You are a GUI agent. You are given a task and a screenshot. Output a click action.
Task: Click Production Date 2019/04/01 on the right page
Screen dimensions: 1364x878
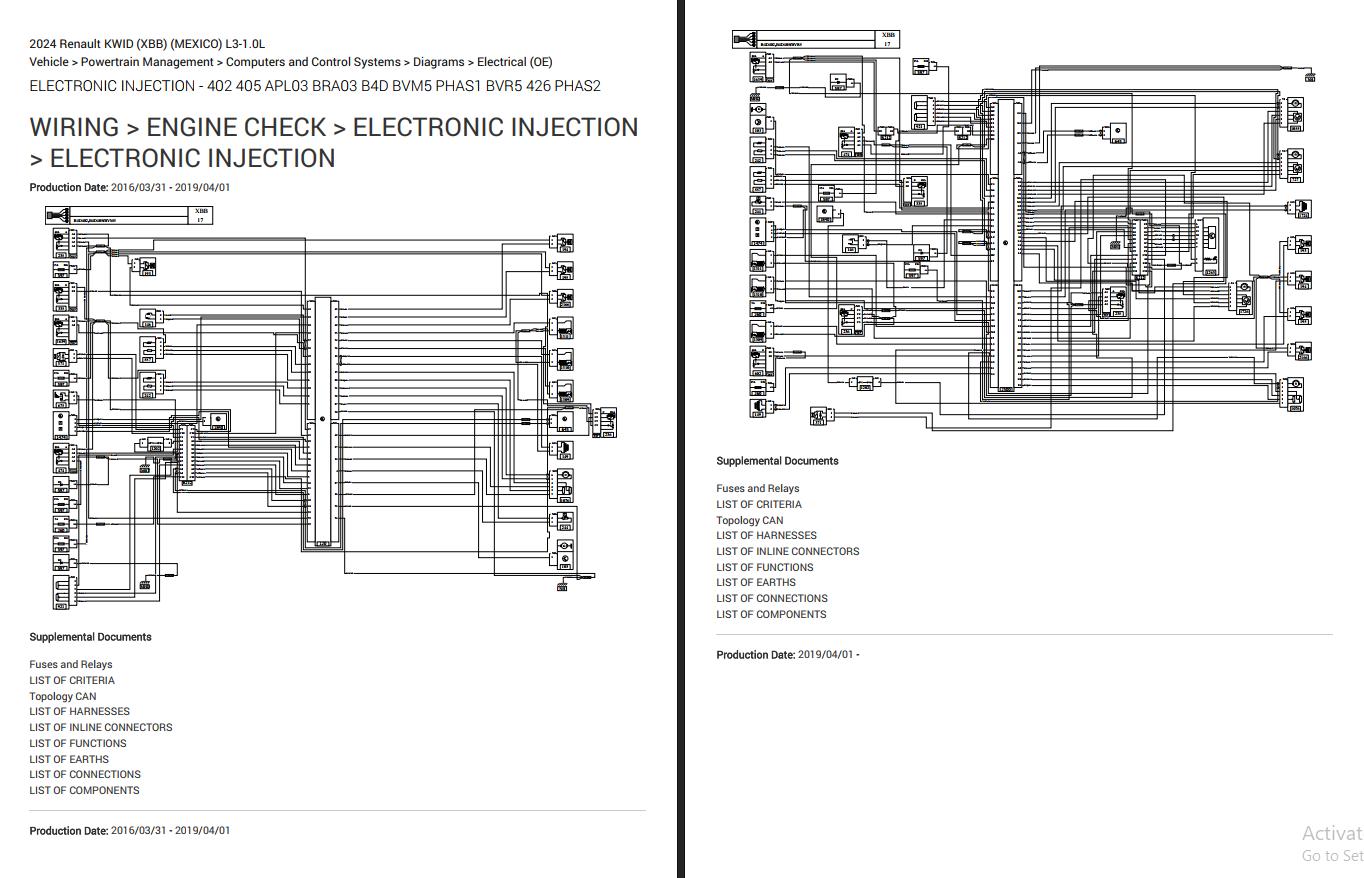click(788, 655)
